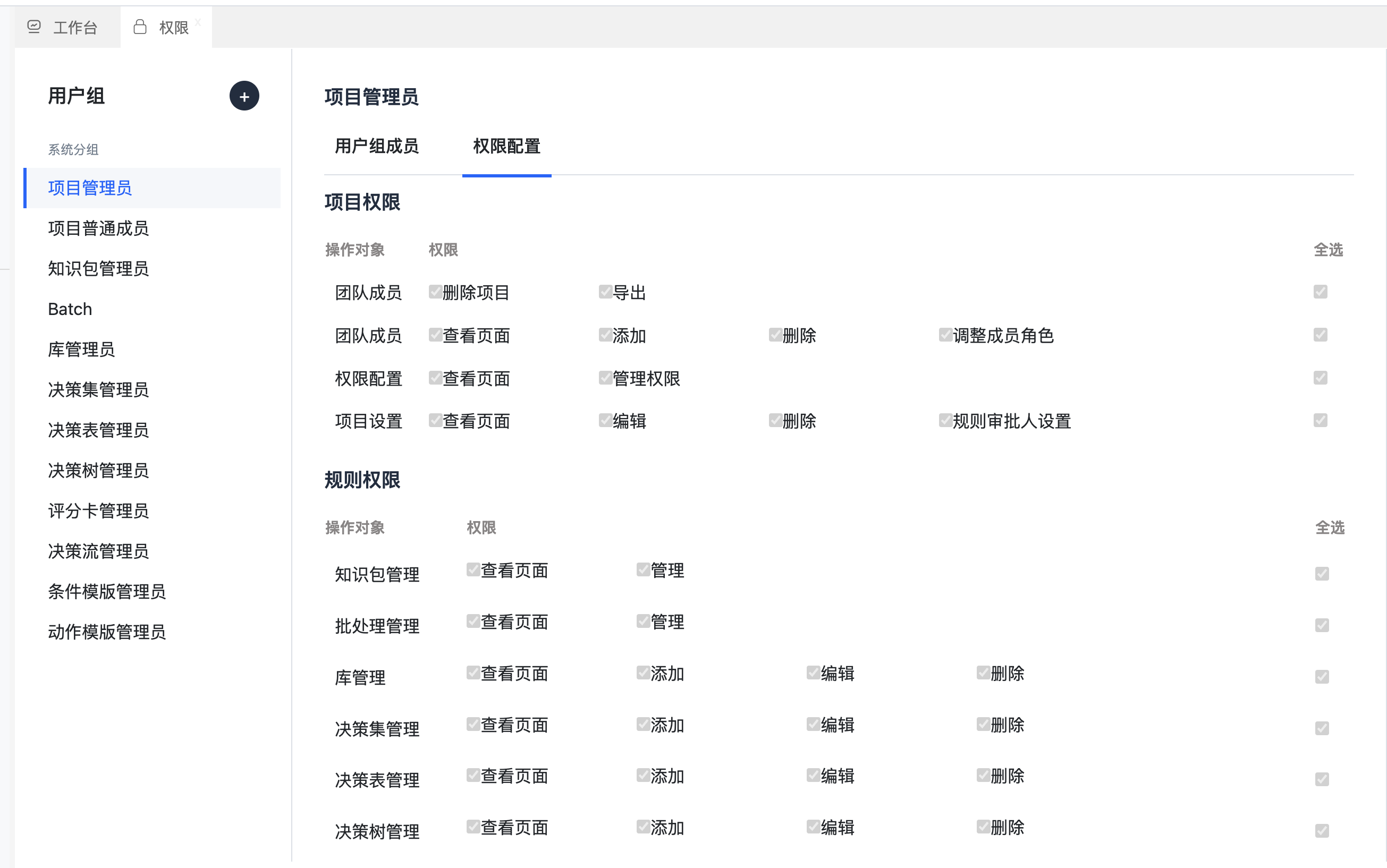Toggle the 删除项目 checkbox

(435, 292)
